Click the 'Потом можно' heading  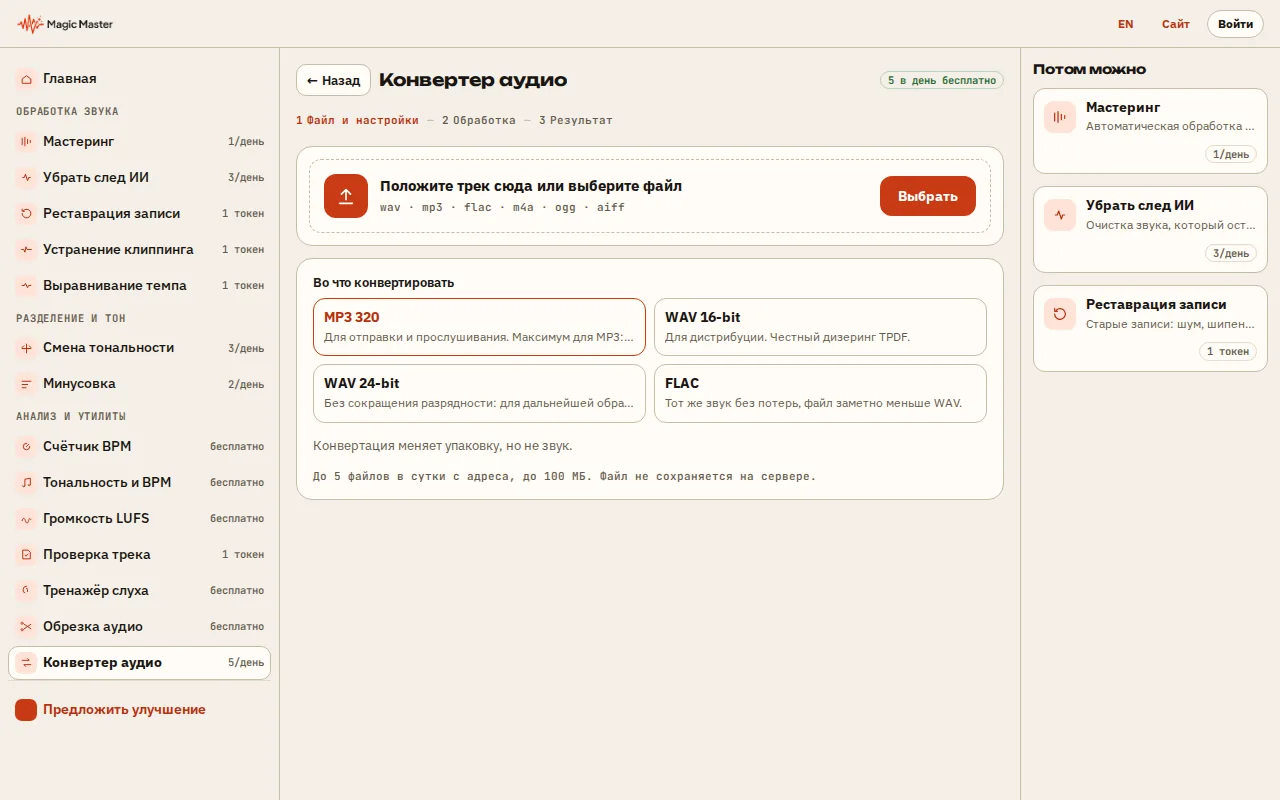pyautogui.click(x=1089, y=69)
